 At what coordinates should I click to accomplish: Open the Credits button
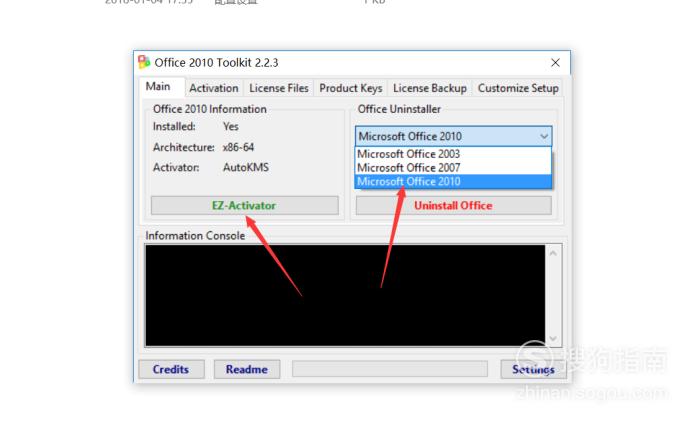click(x=171, y=369)
